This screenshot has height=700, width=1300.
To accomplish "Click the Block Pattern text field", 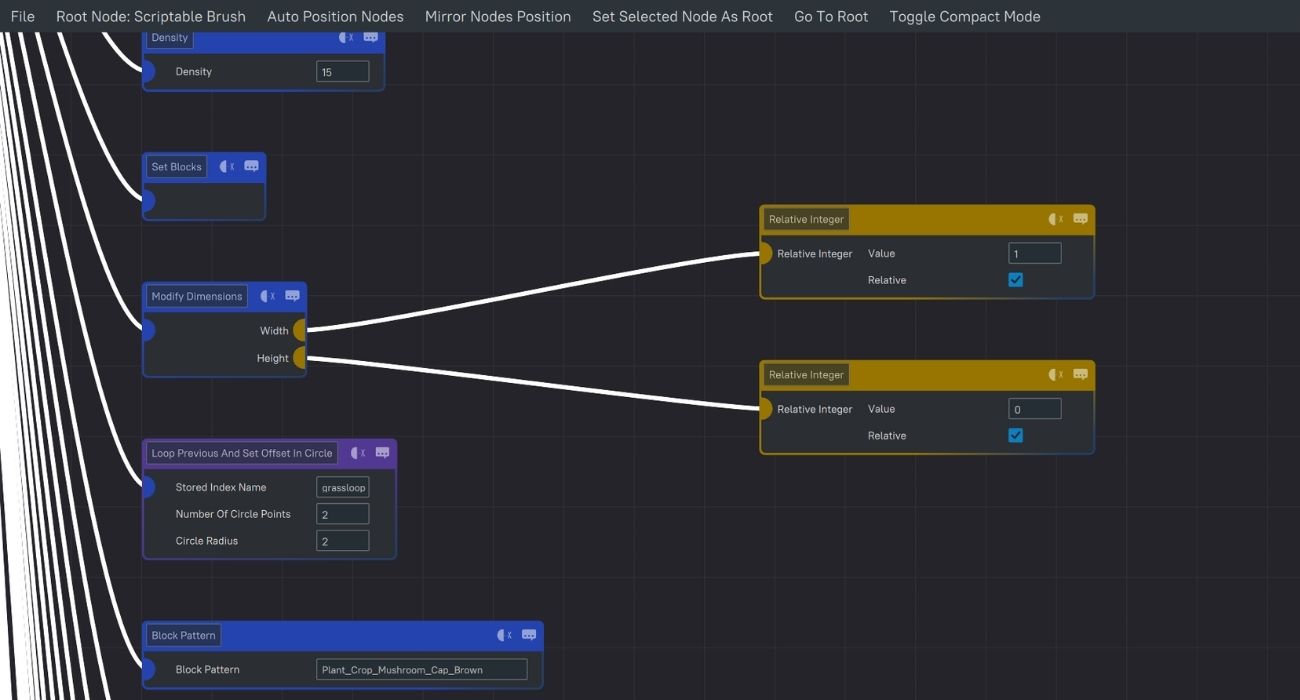I will tap(421, 670).
